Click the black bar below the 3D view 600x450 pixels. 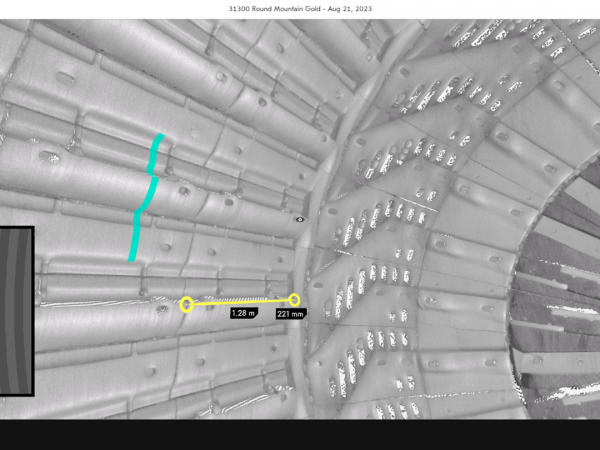(x=300, y=434)
